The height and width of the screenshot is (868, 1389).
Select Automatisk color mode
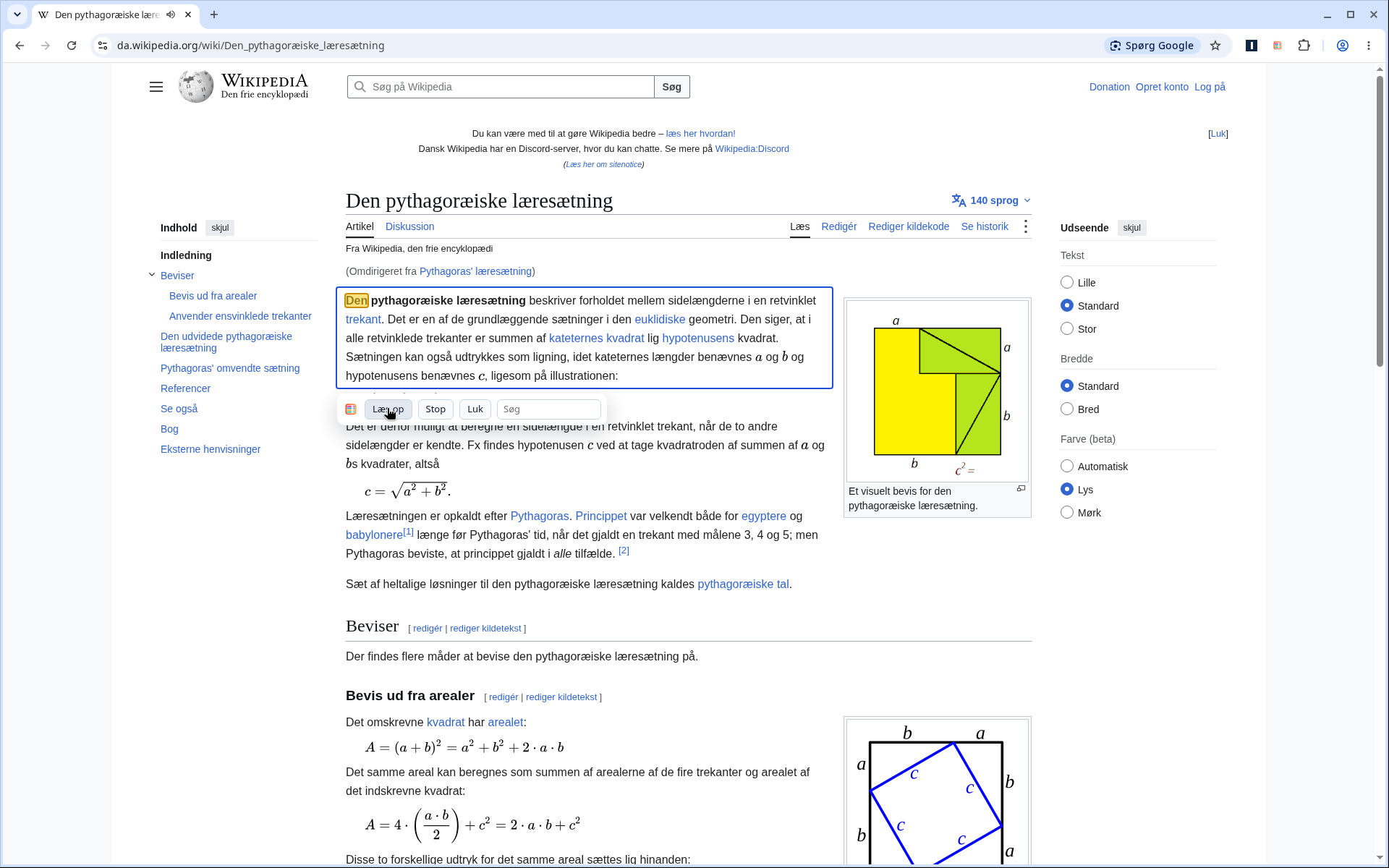point(1067,466)
